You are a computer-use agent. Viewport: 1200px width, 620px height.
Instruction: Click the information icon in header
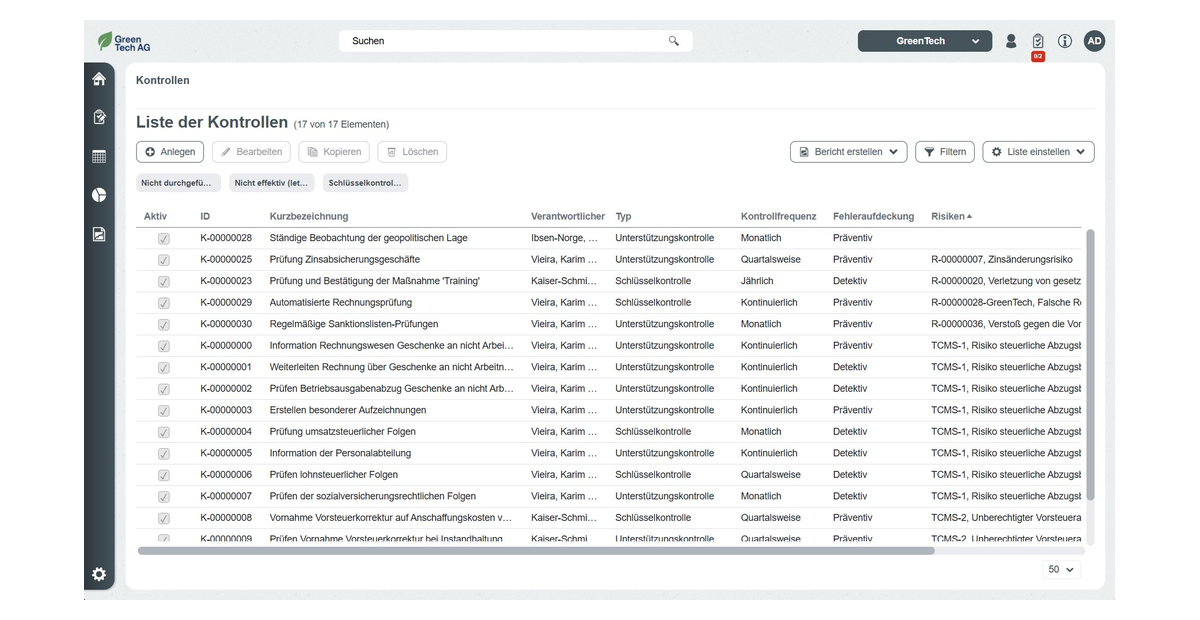pos(1065,41)
